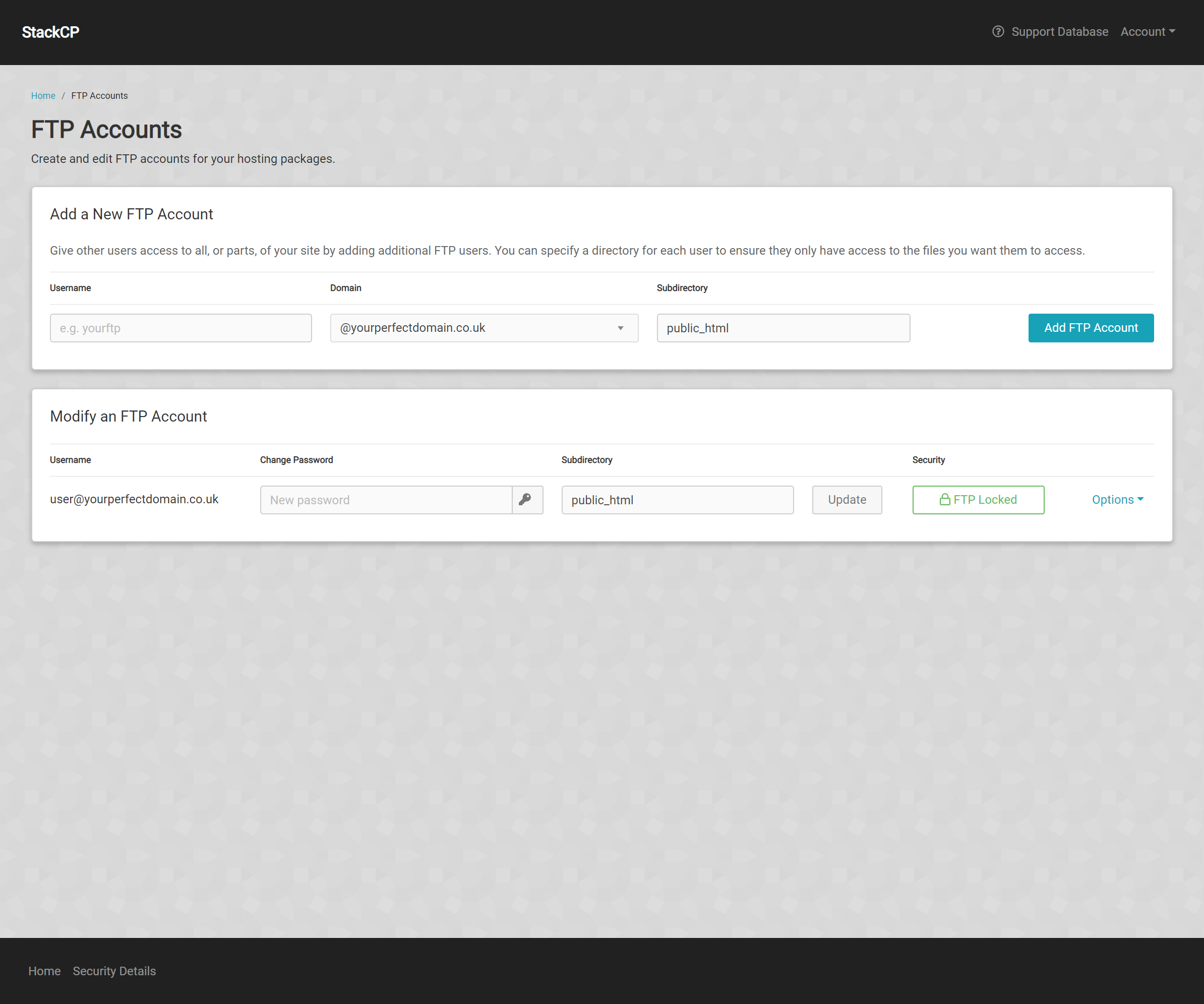
Task: Expand the Options dropdown for the user
Action: click(1117, 499)
